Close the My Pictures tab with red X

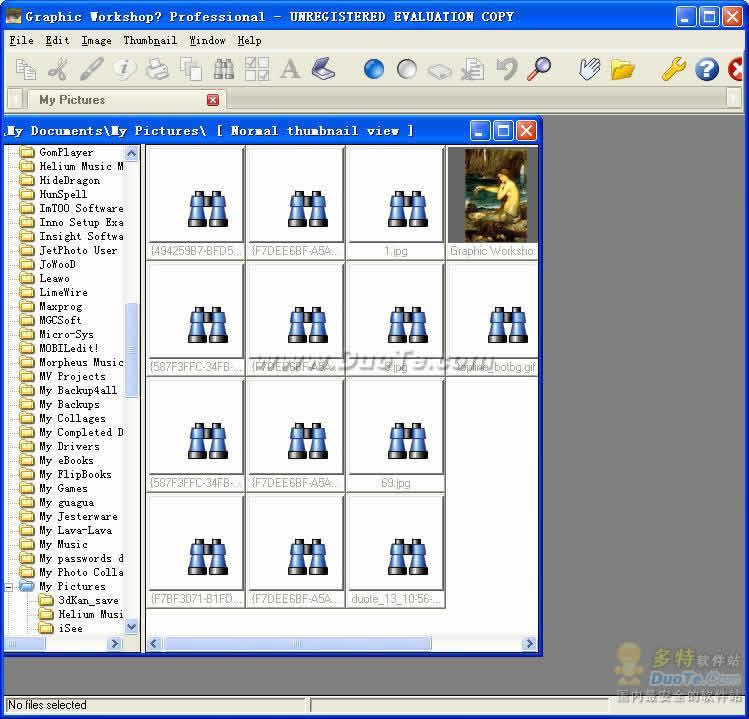(213, 100)
